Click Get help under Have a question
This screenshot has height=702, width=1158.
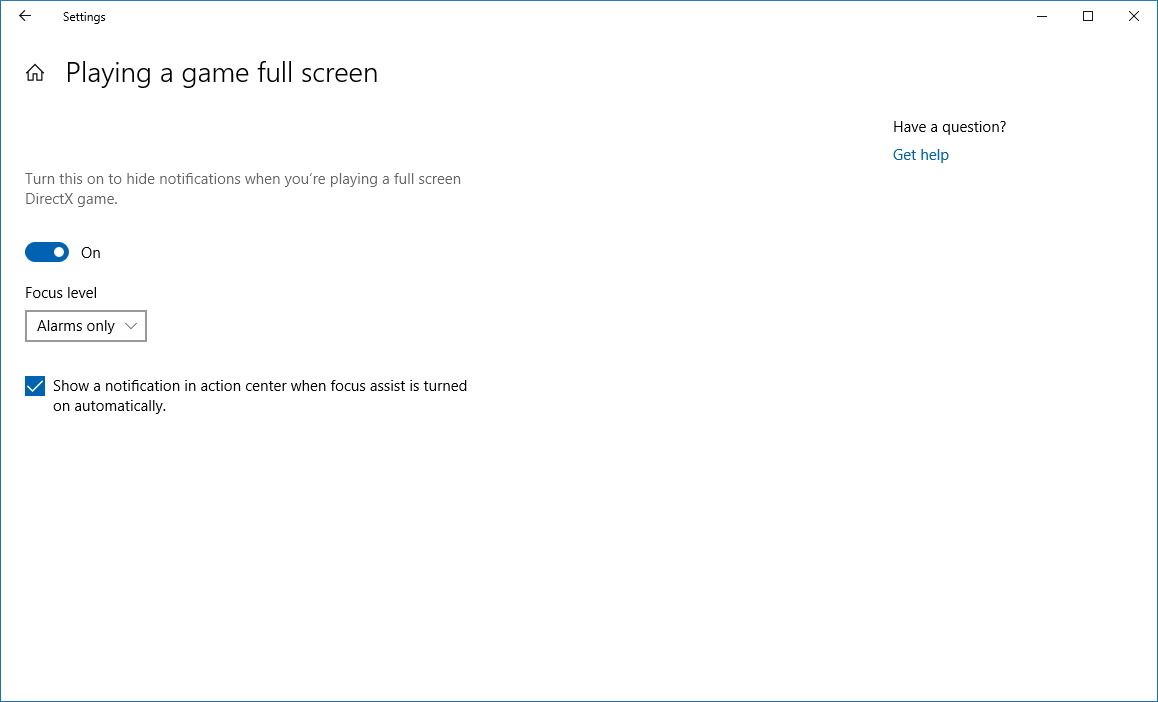click(920, 154)
